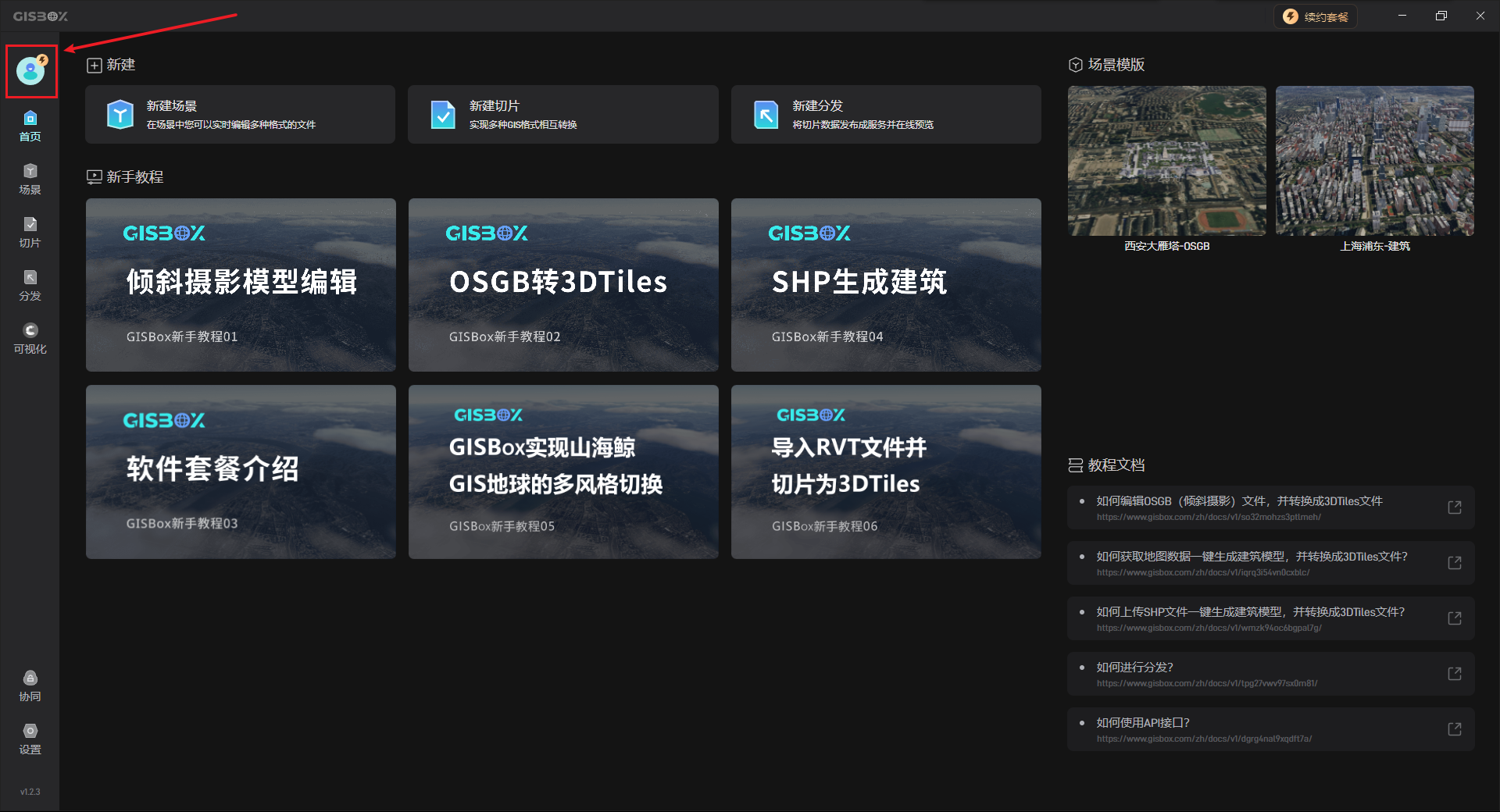Open tutorial 倾斜摄影模型编辑 card
Screen dimensions: 1500x812
241,285
